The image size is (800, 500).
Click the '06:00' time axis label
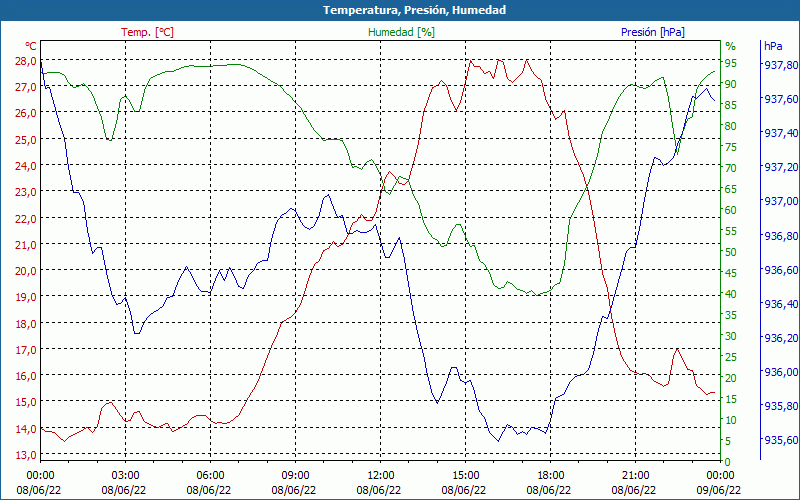click(210, 476)
